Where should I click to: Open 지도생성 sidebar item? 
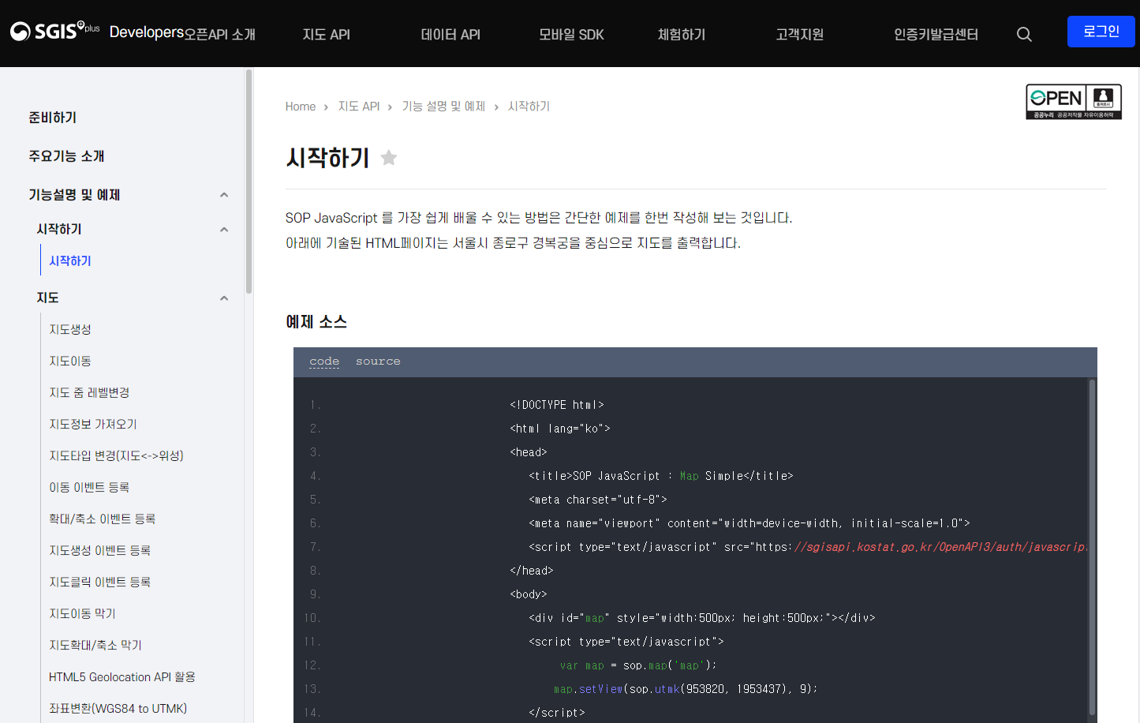[x=70, y=329]
